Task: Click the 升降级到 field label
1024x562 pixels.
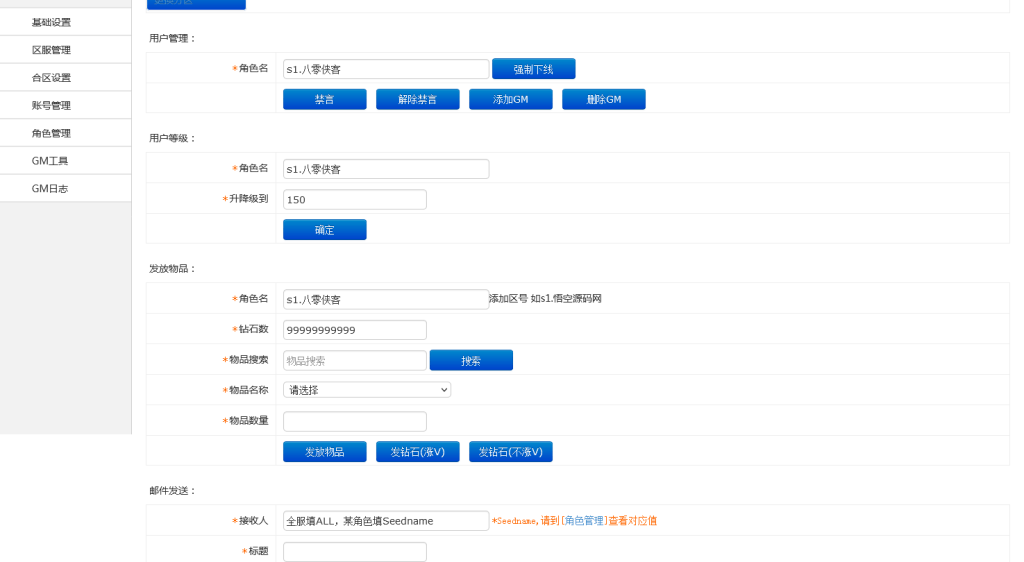Action: click(x=248, y=198)
